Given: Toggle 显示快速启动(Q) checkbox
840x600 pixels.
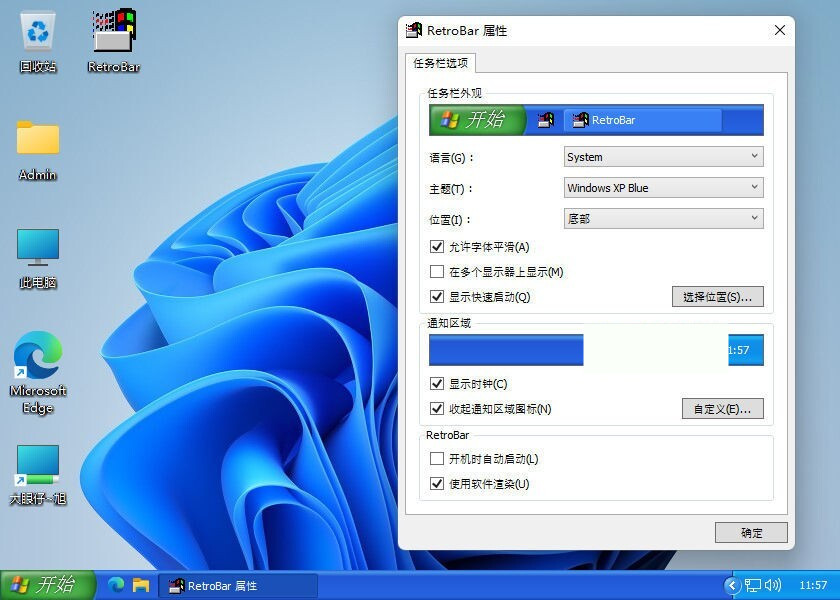Looking at the screenshot, I should coord(437,297).
